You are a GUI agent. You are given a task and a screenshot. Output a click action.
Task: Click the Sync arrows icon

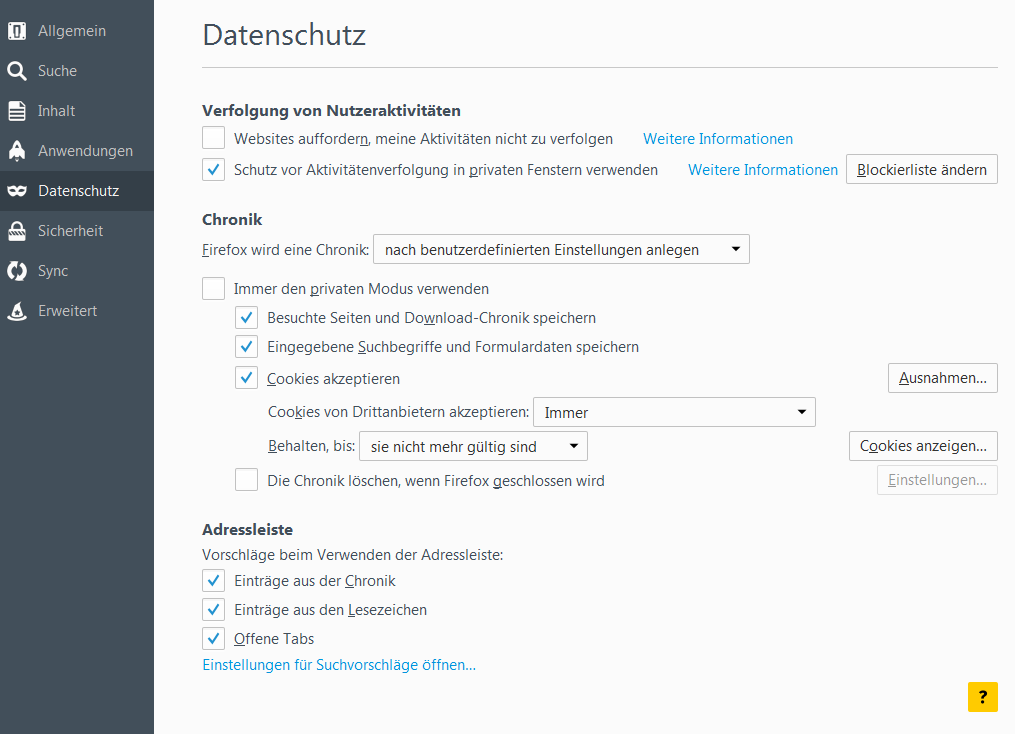click(17, 271)
